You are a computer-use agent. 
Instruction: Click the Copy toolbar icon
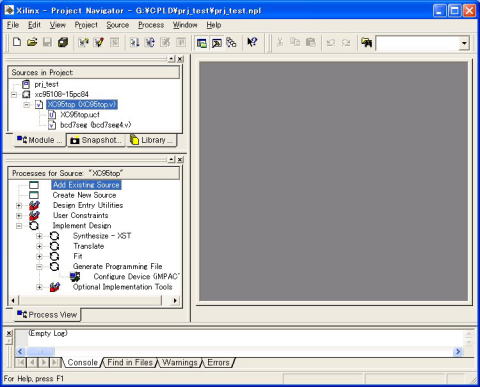click(x=295, y=42)
